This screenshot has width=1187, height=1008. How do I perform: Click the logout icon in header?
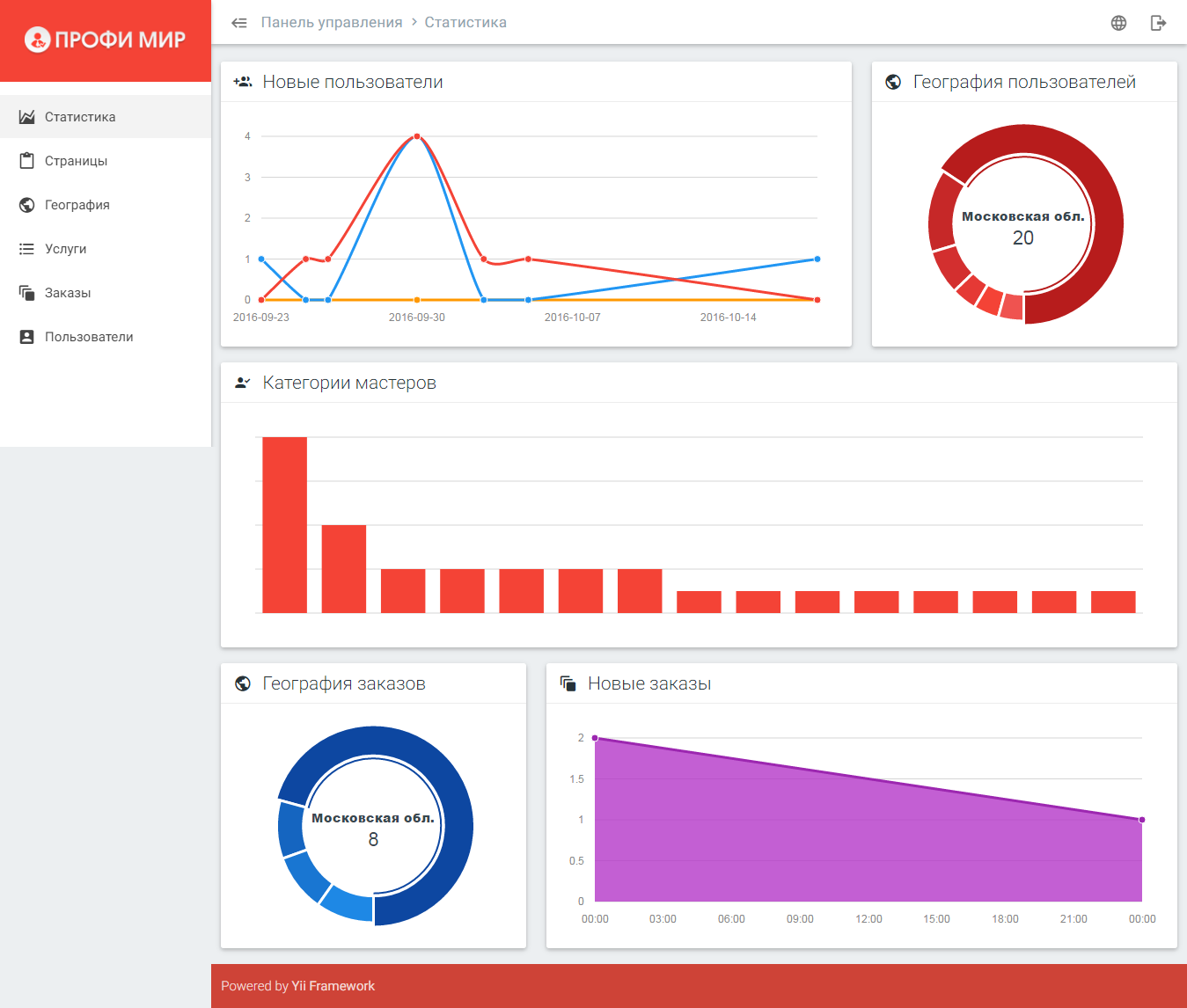click(x=1158, y=23)
